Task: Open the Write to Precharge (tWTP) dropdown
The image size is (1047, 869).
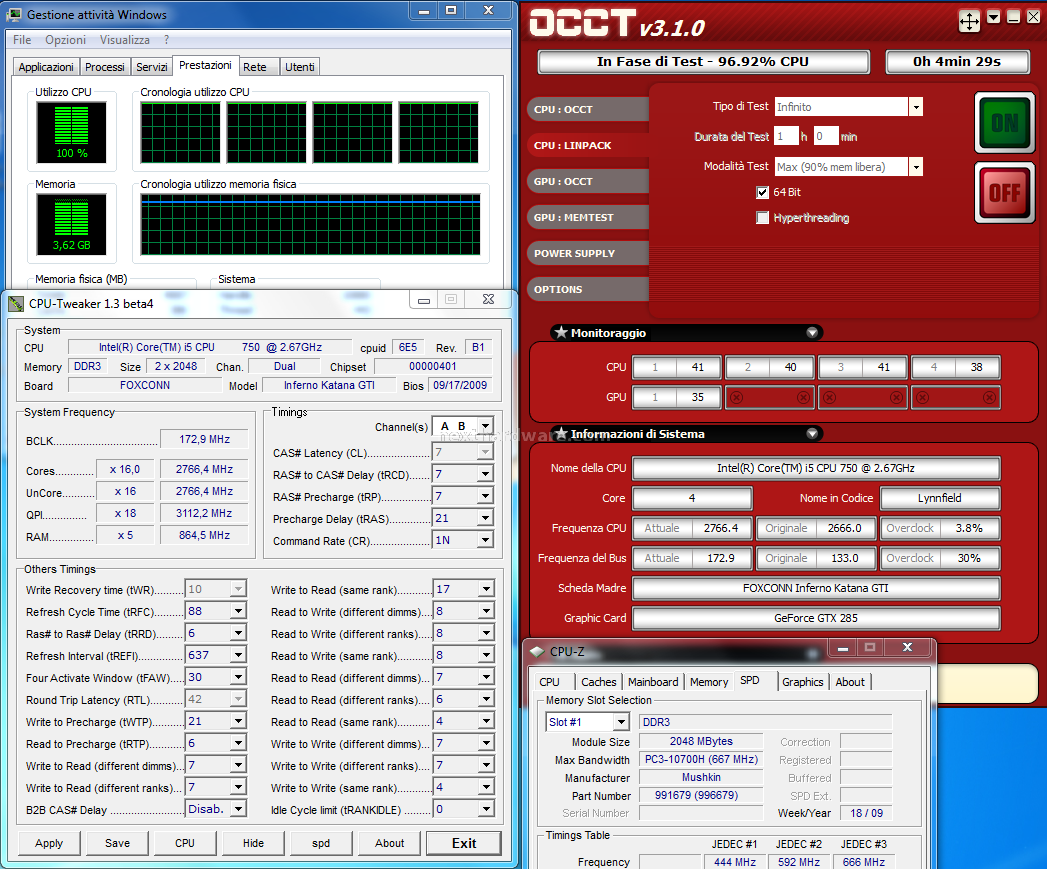Action: (x=238, y=721)
